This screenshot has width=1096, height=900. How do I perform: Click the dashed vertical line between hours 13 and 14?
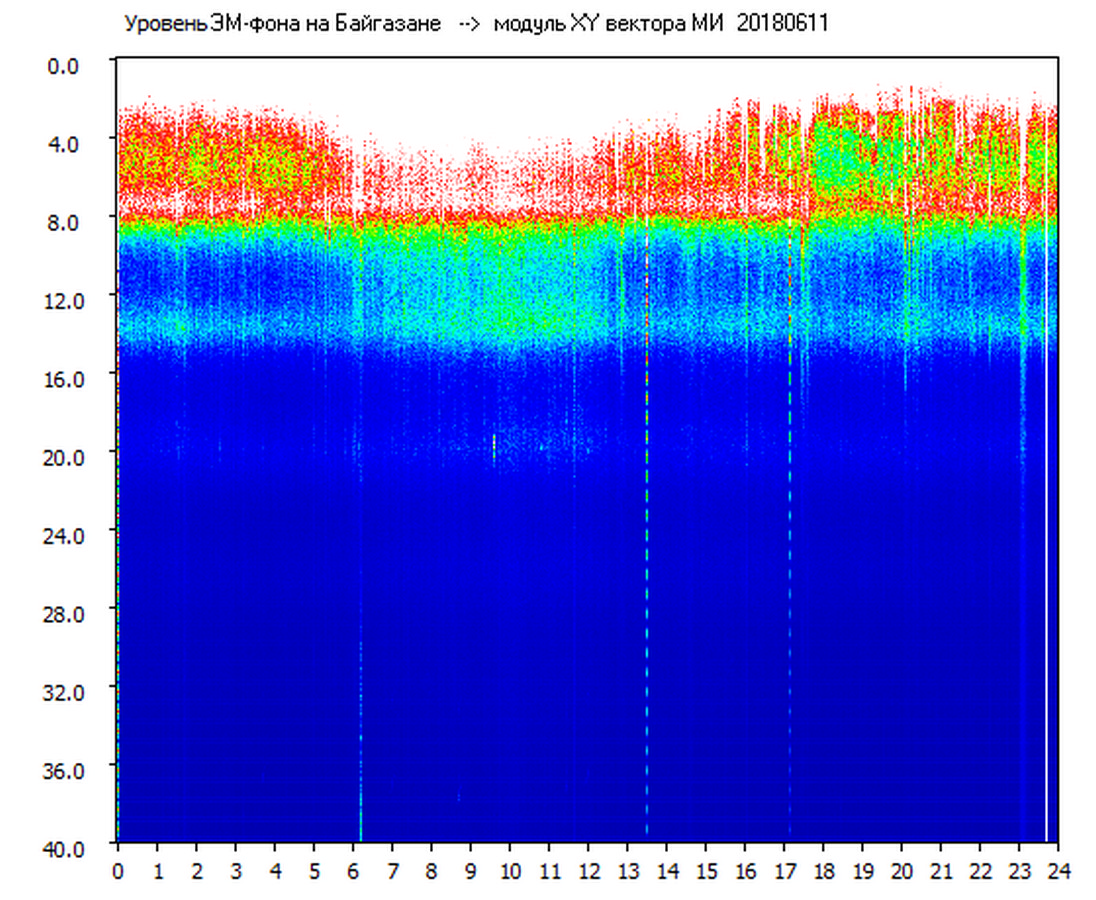(x=647, y=550)
